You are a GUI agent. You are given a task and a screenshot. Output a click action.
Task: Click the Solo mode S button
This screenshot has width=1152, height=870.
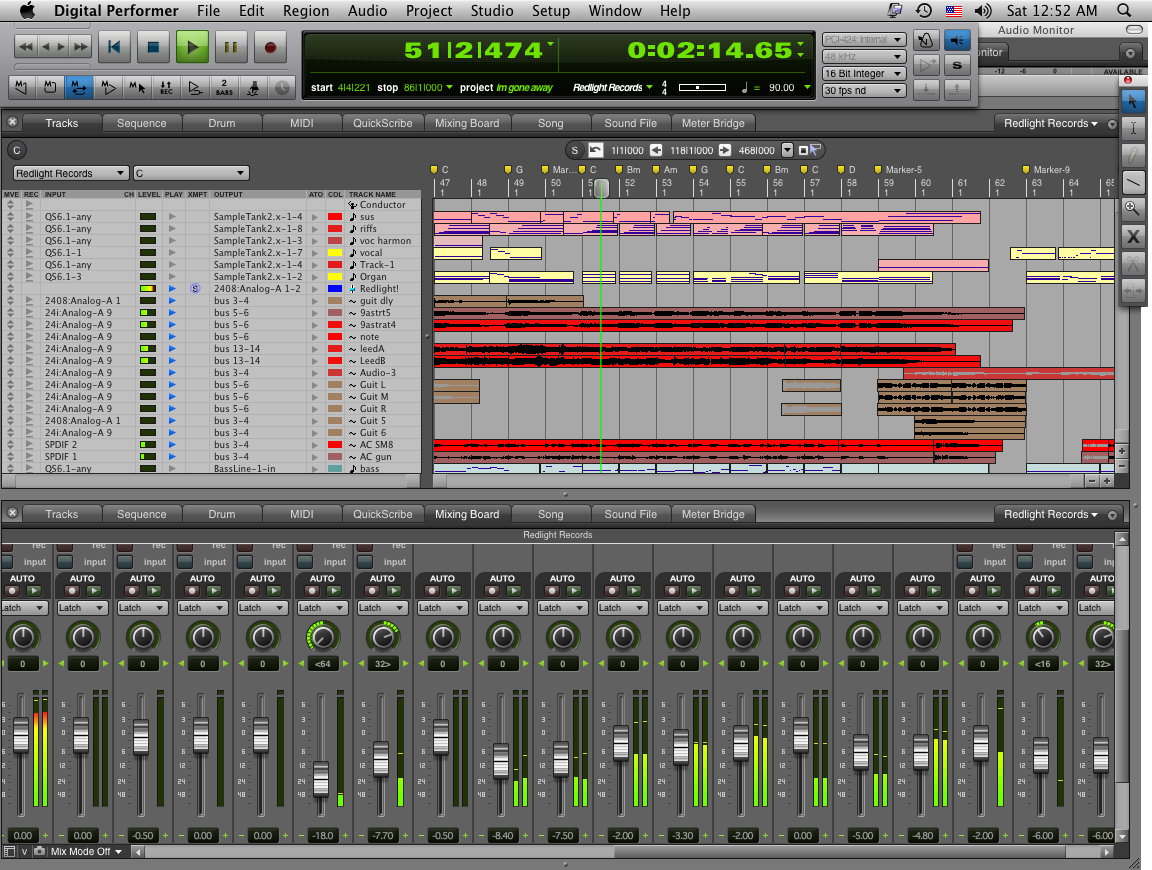pyautogui.click(x=957, y=65)
